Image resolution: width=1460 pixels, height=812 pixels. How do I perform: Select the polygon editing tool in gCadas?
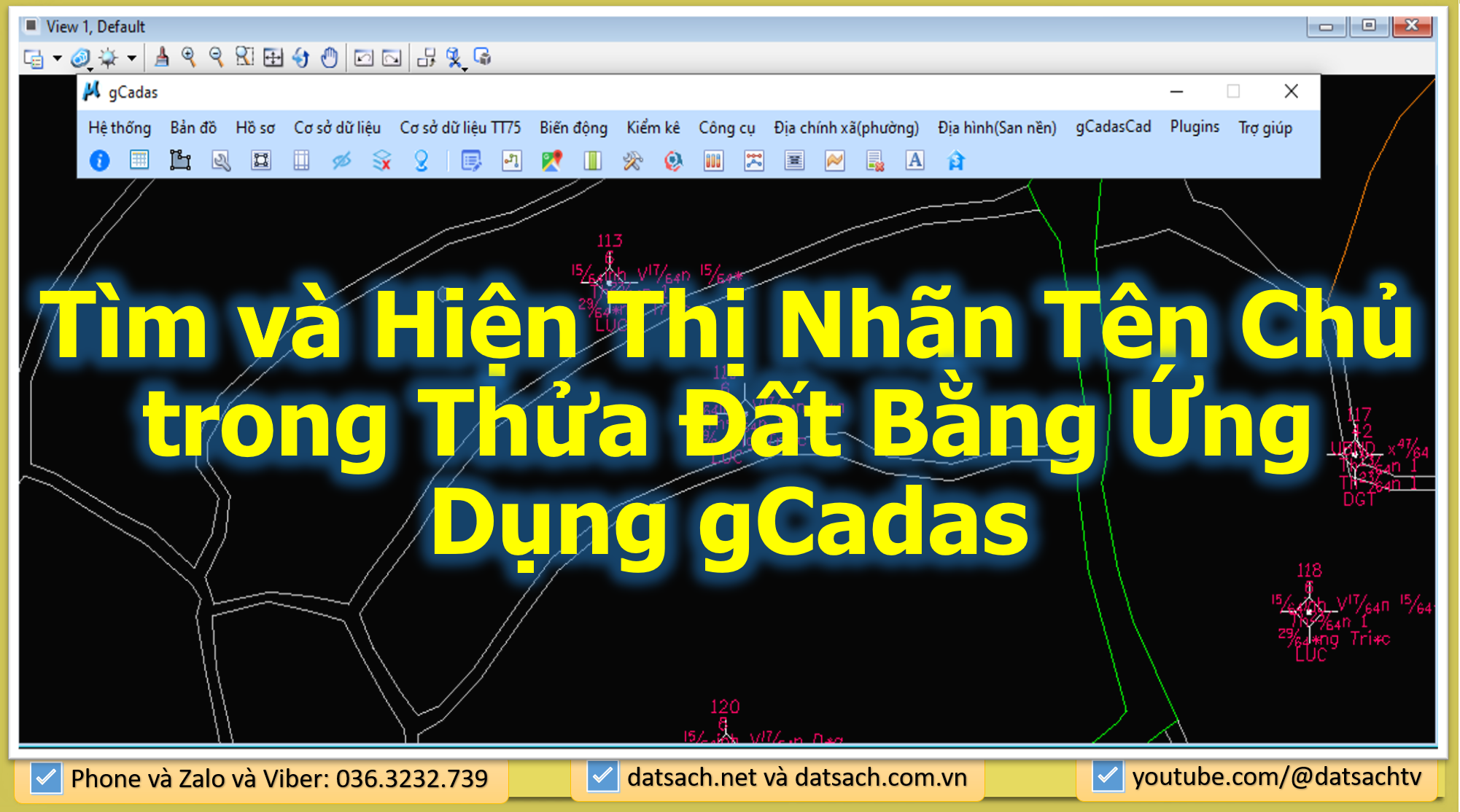pos(179,161)
